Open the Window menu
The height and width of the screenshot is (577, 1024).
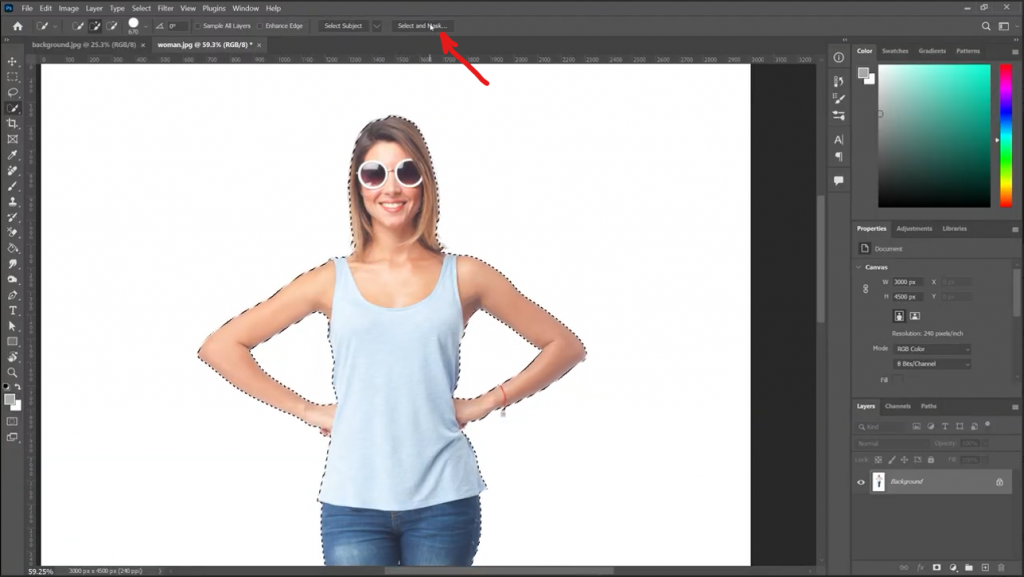(x=246, y=8)
